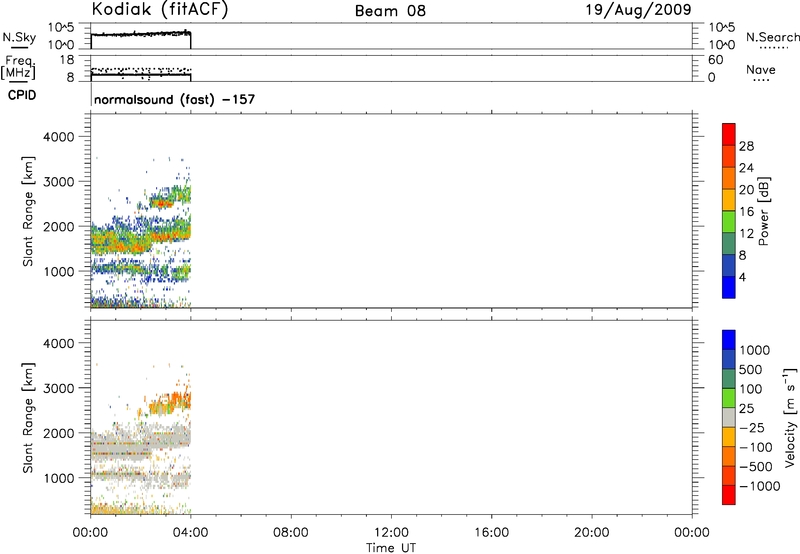Click the '08:00' time axis label
800x554 pixels.
click(291, 533)
